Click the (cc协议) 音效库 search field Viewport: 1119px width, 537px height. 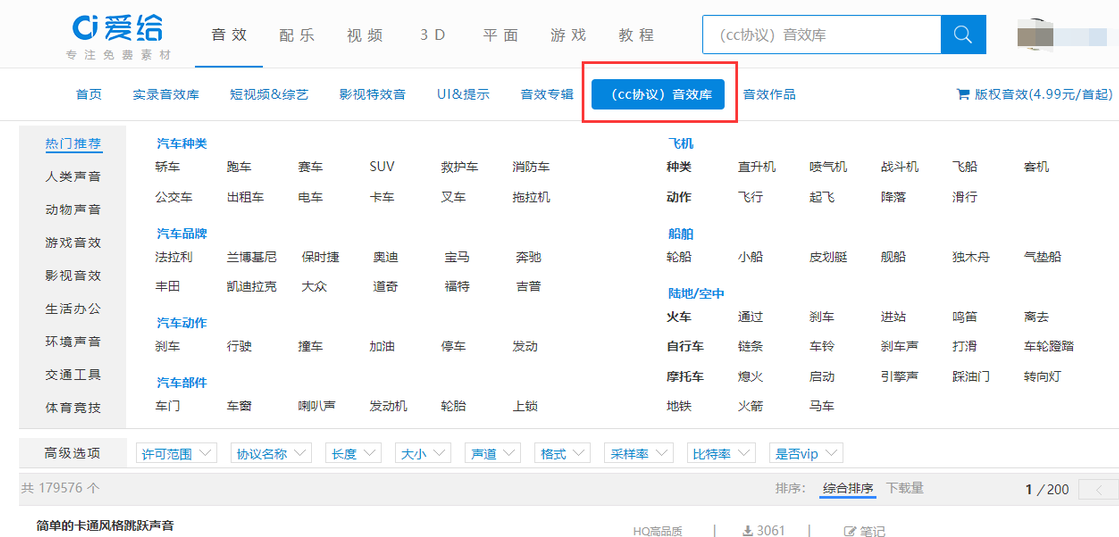coord(821,34)
